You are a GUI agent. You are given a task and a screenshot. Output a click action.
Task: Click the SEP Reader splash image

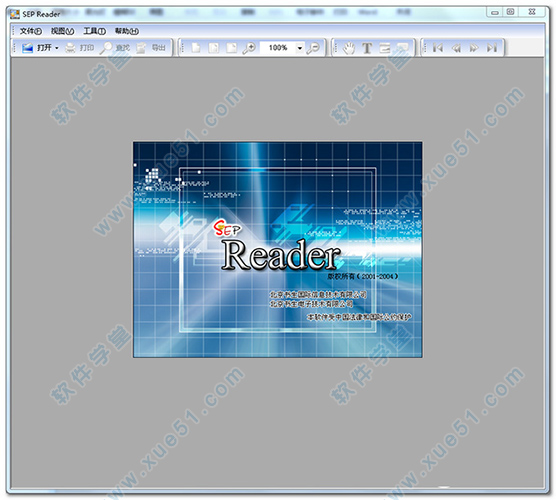tap(278, 249)
